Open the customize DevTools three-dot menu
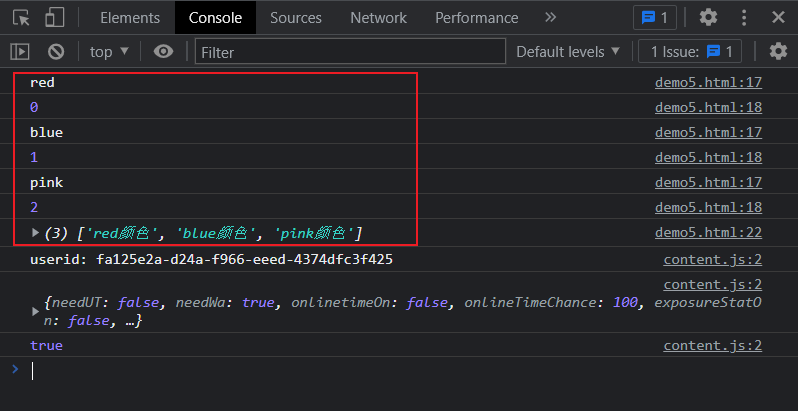 coord(743,17)
